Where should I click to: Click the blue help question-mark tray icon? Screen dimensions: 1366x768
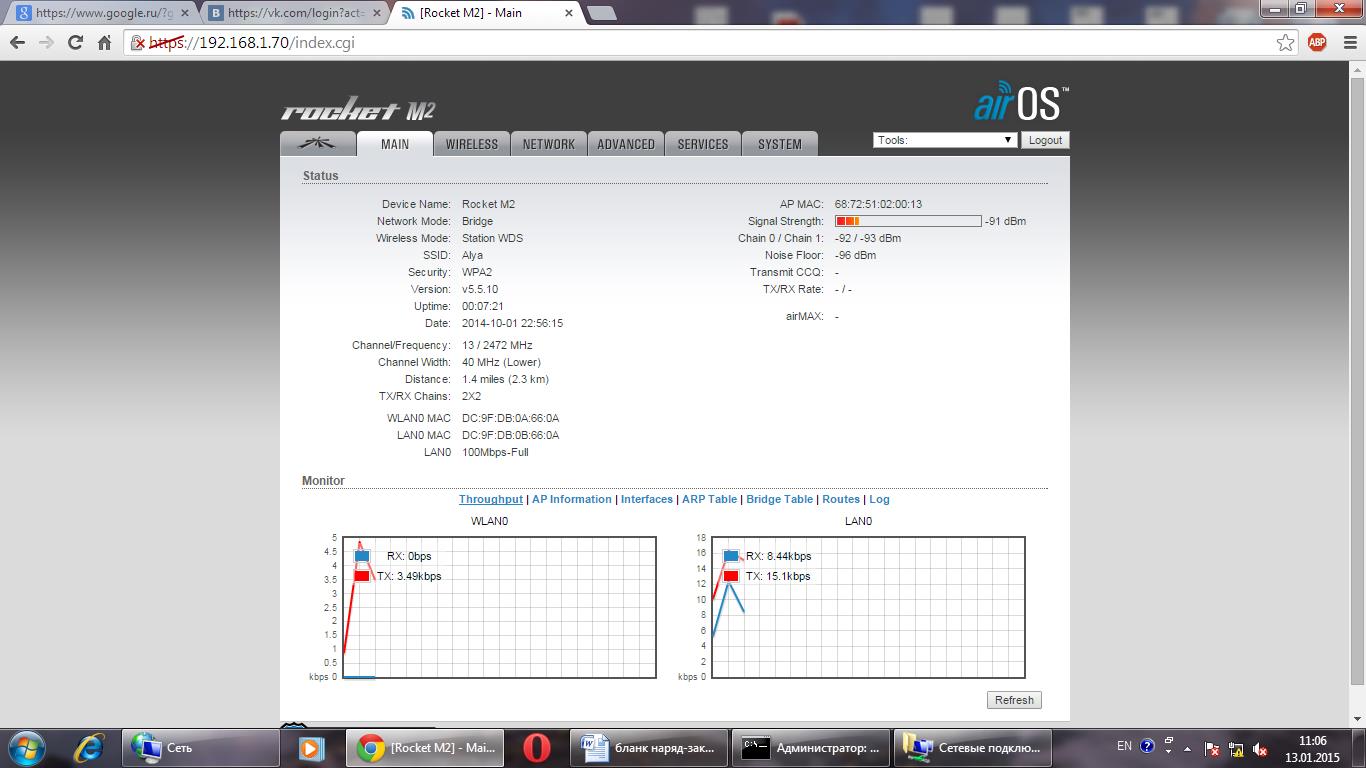1148,746
